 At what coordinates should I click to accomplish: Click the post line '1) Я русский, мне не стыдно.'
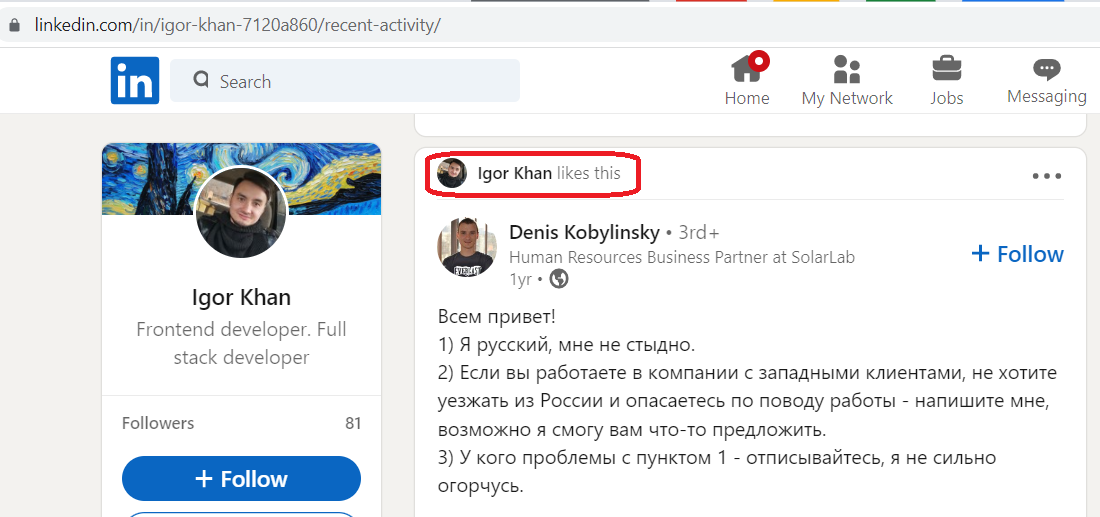click(x=566, y=345)
